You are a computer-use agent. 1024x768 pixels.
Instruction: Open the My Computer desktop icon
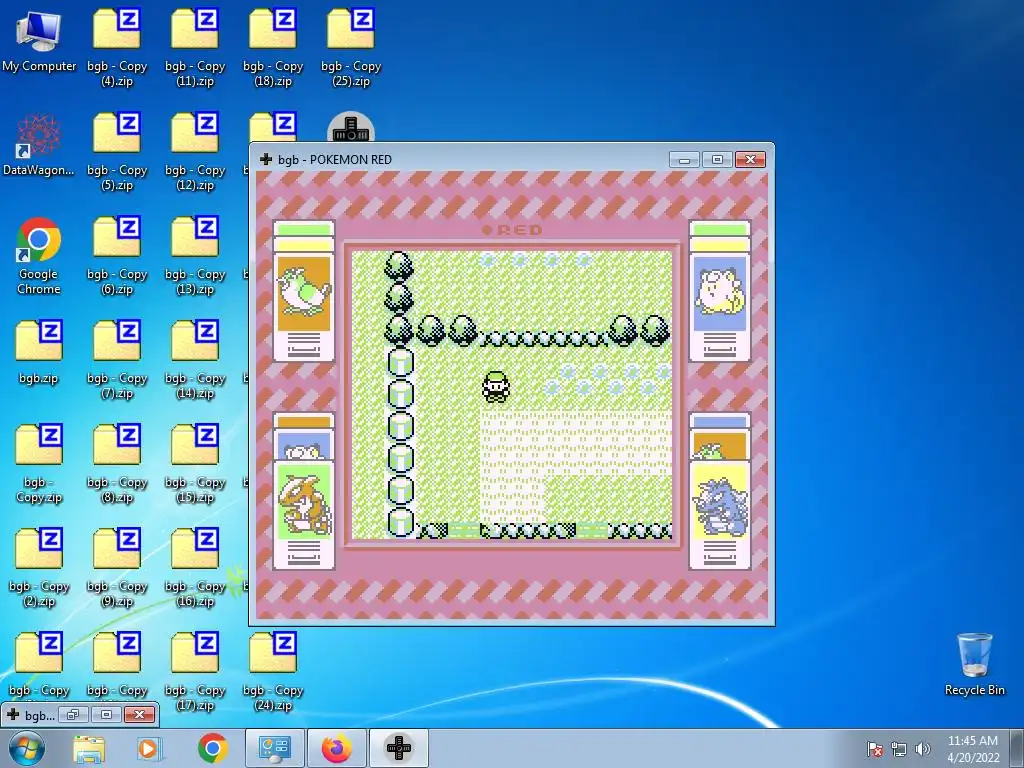39,40
